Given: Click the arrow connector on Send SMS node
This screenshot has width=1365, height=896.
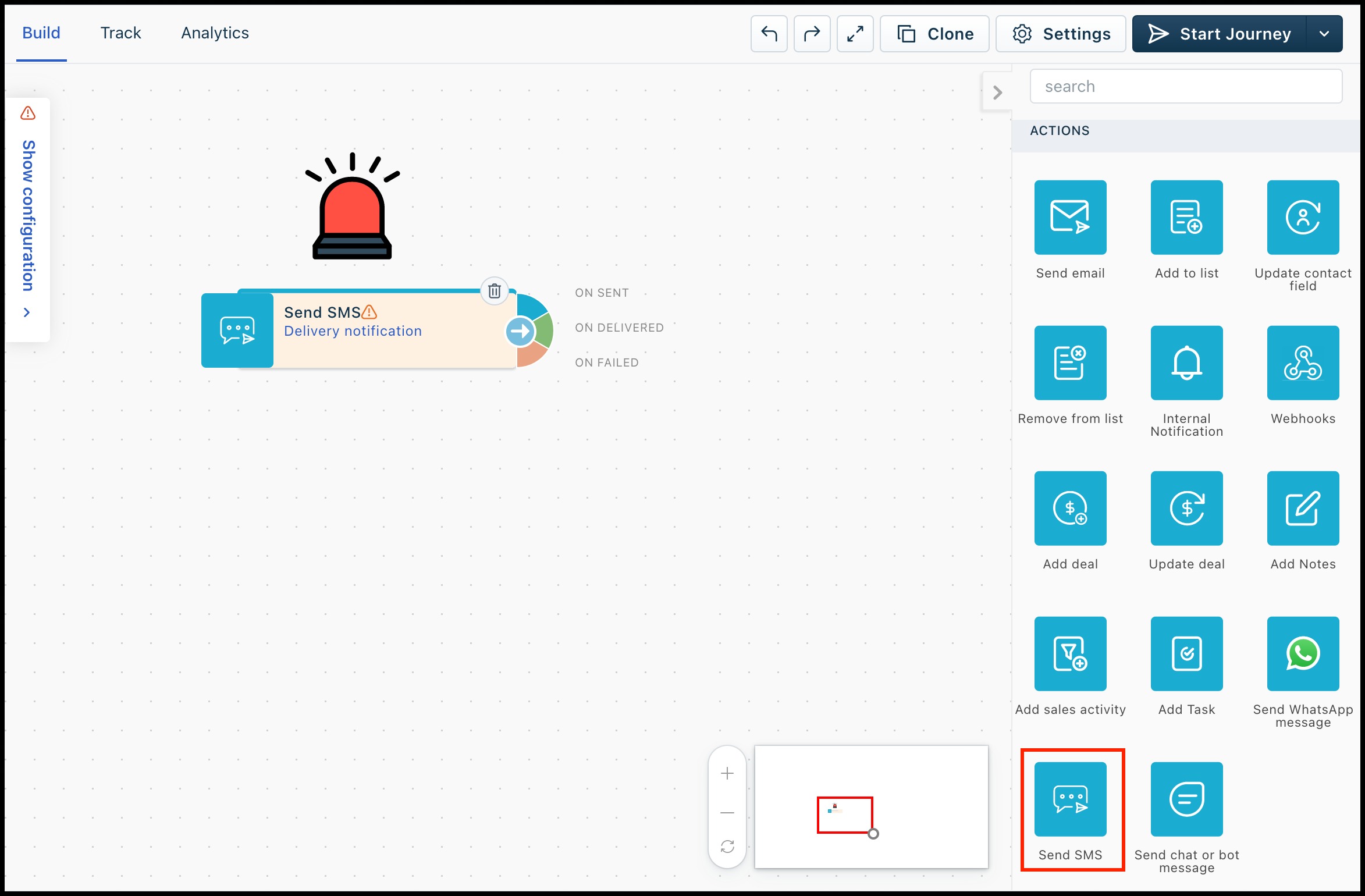Looking at the screenshot, I should 520,331.
